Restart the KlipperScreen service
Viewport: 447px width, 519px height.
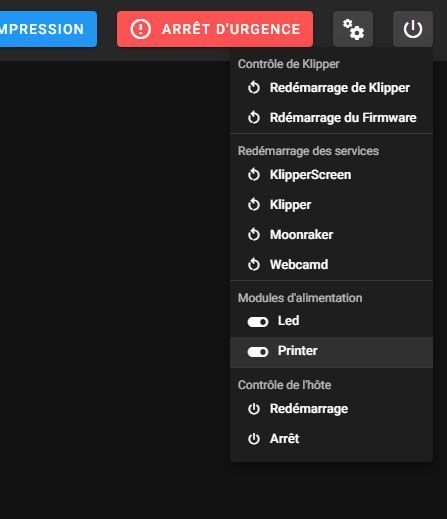pyautogui.click(x=331, y=175)
